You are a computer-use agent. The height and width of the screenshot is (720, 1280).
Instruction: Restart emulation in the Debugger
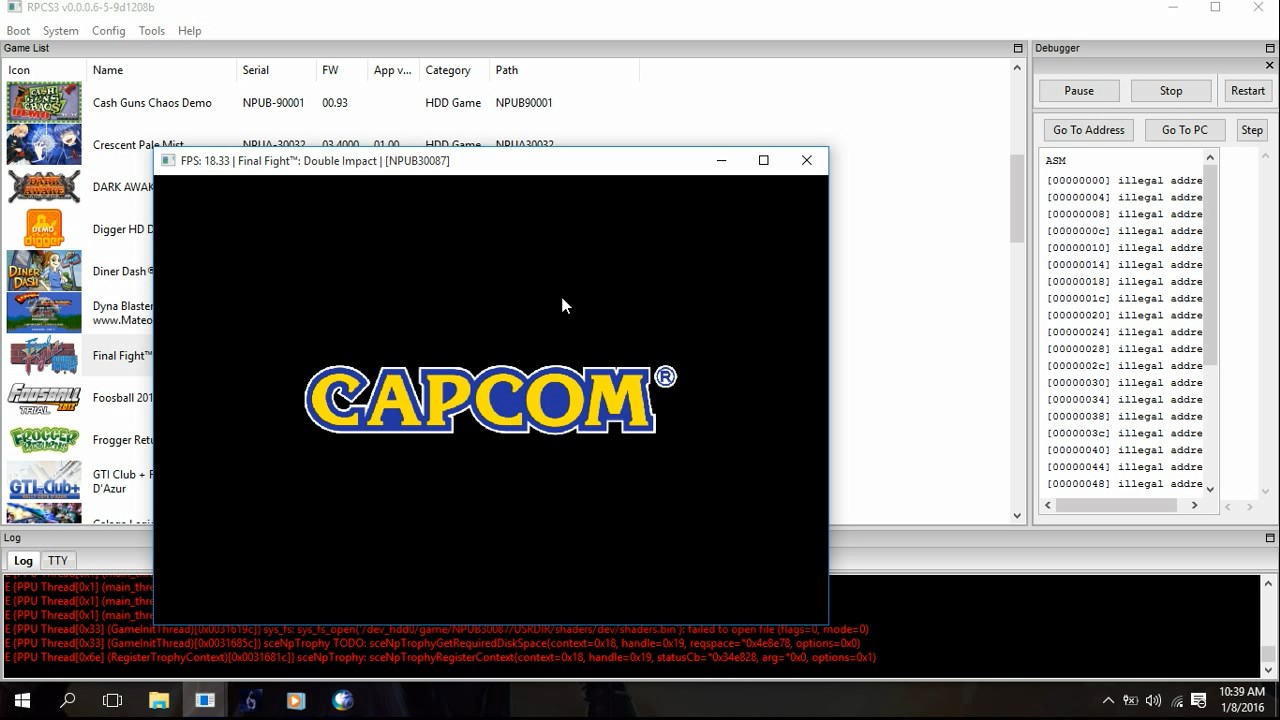point(1248,91)
